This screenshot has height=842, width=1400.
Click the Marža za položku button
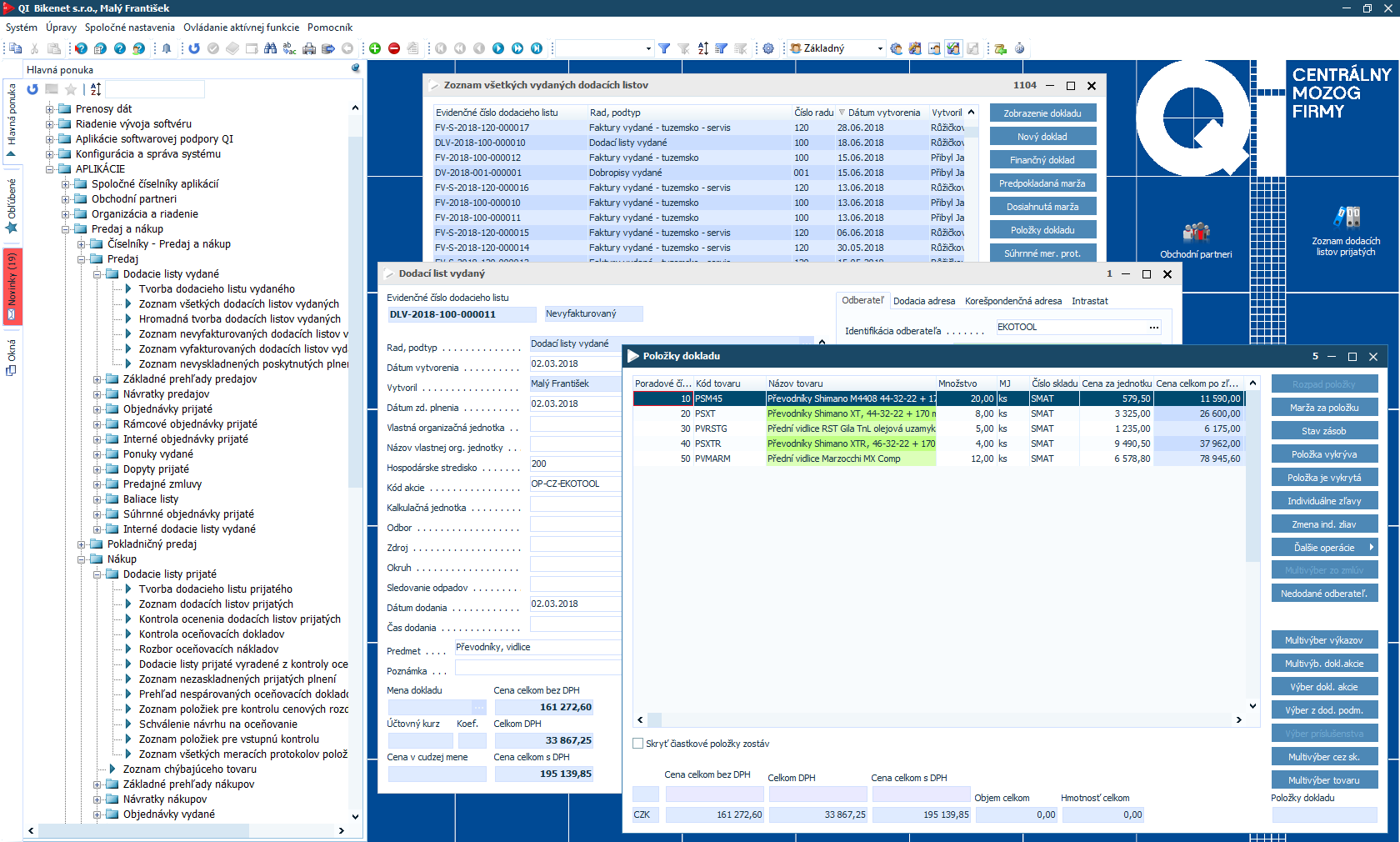(x=1323, y=408)
